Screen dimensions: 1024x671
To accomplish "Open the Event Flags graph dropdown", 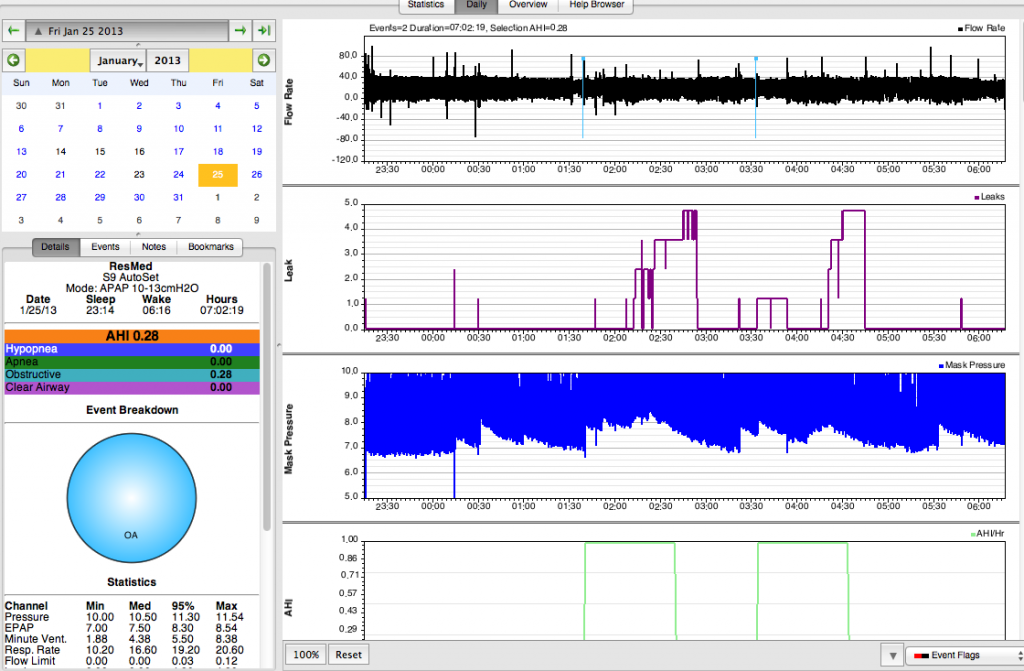I will pos(965,655).
